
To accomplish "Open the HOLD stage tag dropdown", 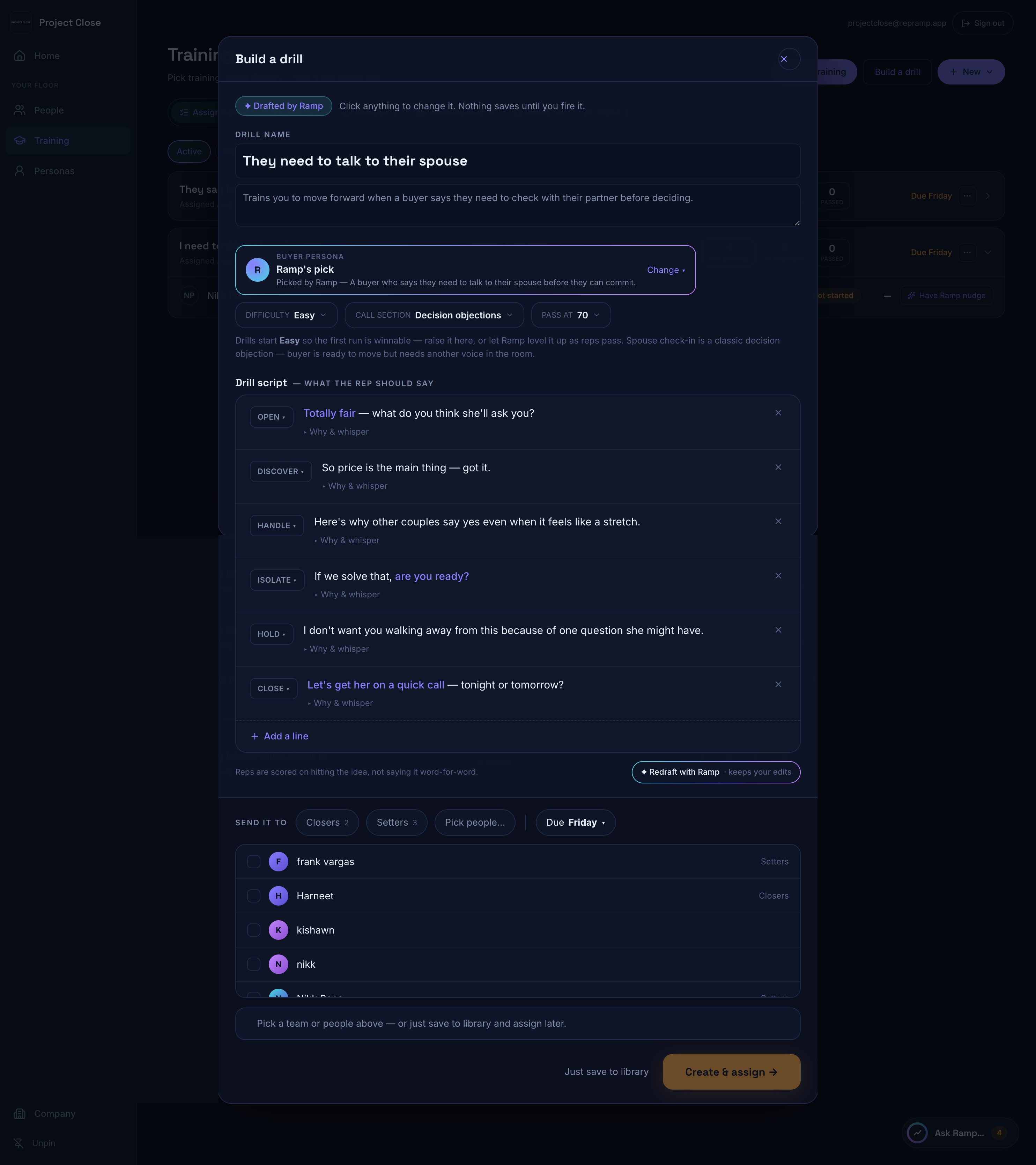I will [271, 634].
